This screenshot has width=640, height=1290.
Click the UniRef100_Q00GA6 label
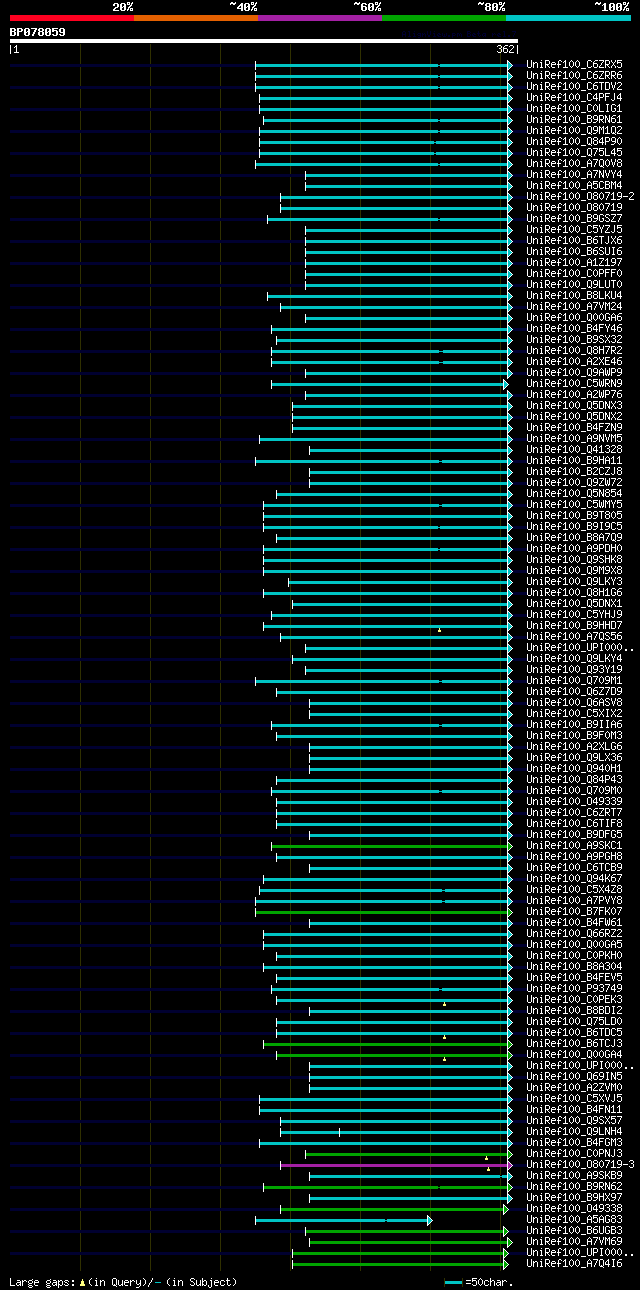(574, 317)
